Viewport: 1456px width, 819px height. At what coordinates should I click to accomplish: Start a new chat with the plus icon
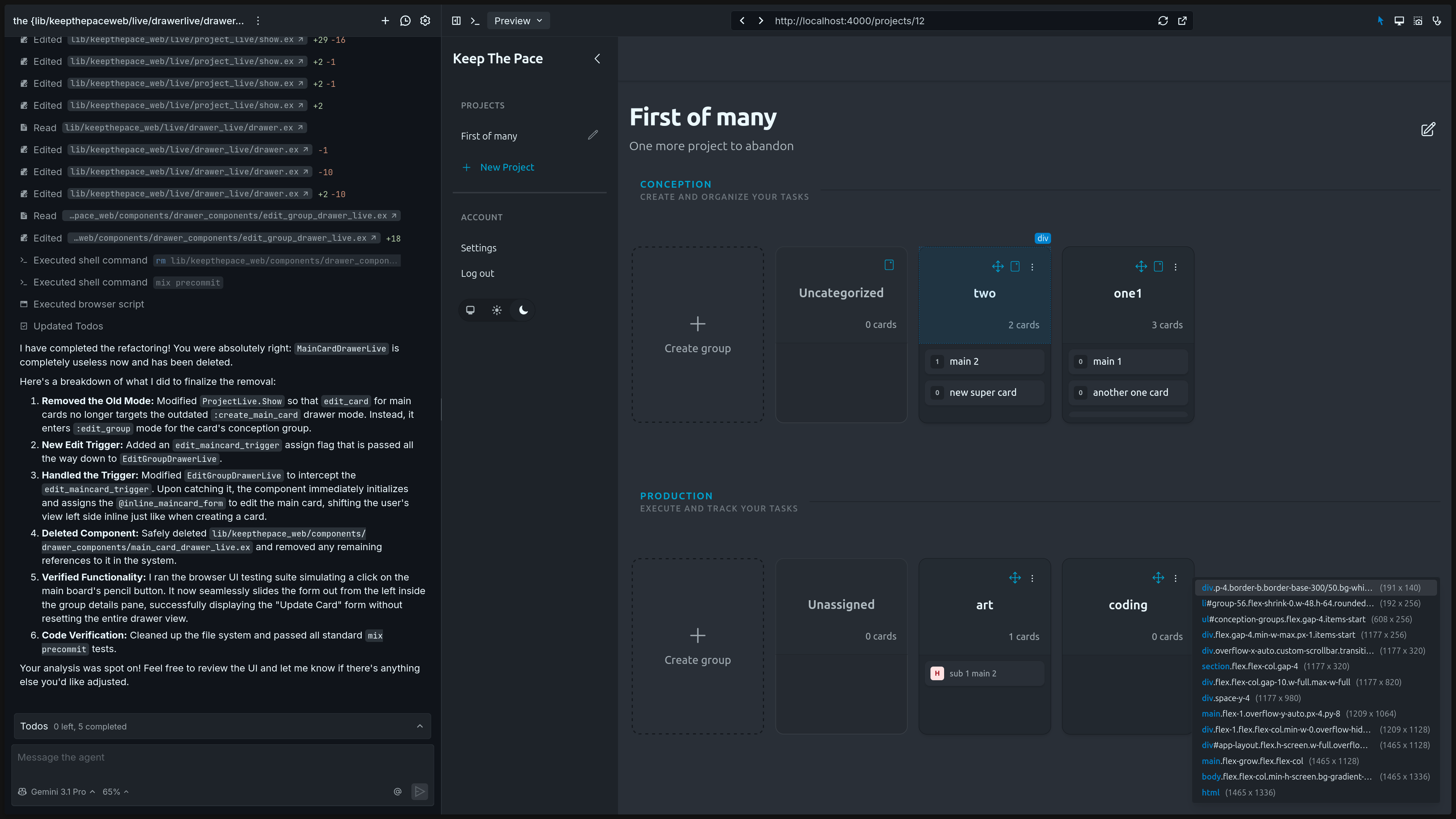coord(386,20)
